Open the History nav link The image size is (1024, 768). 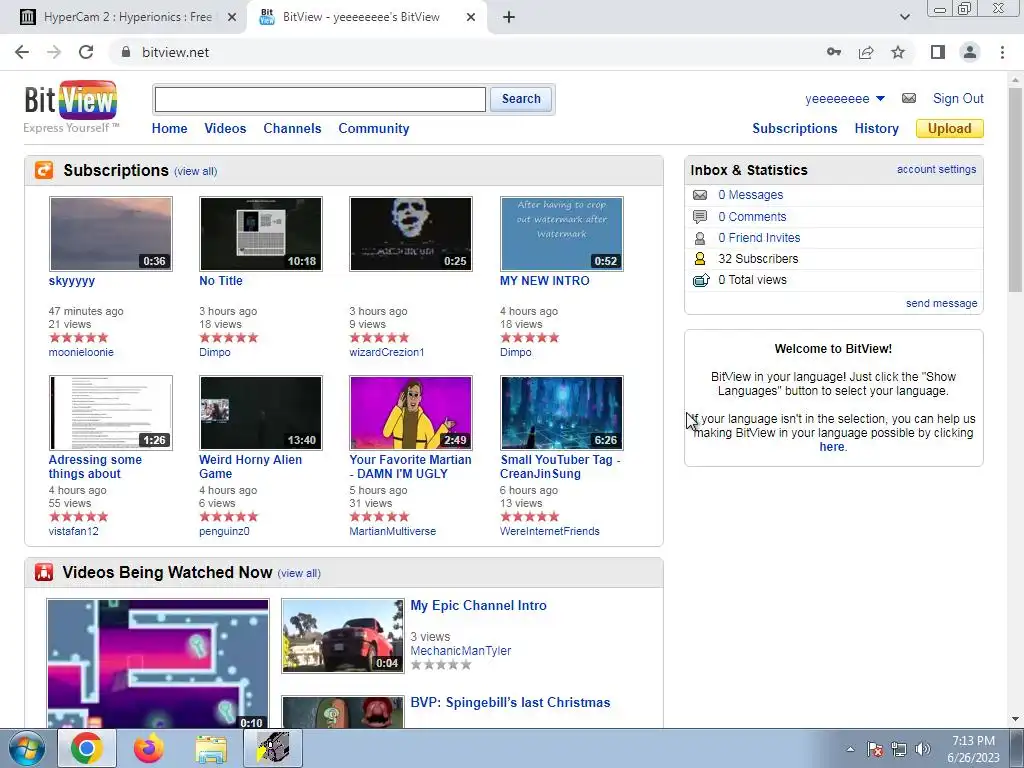(876, 129)
